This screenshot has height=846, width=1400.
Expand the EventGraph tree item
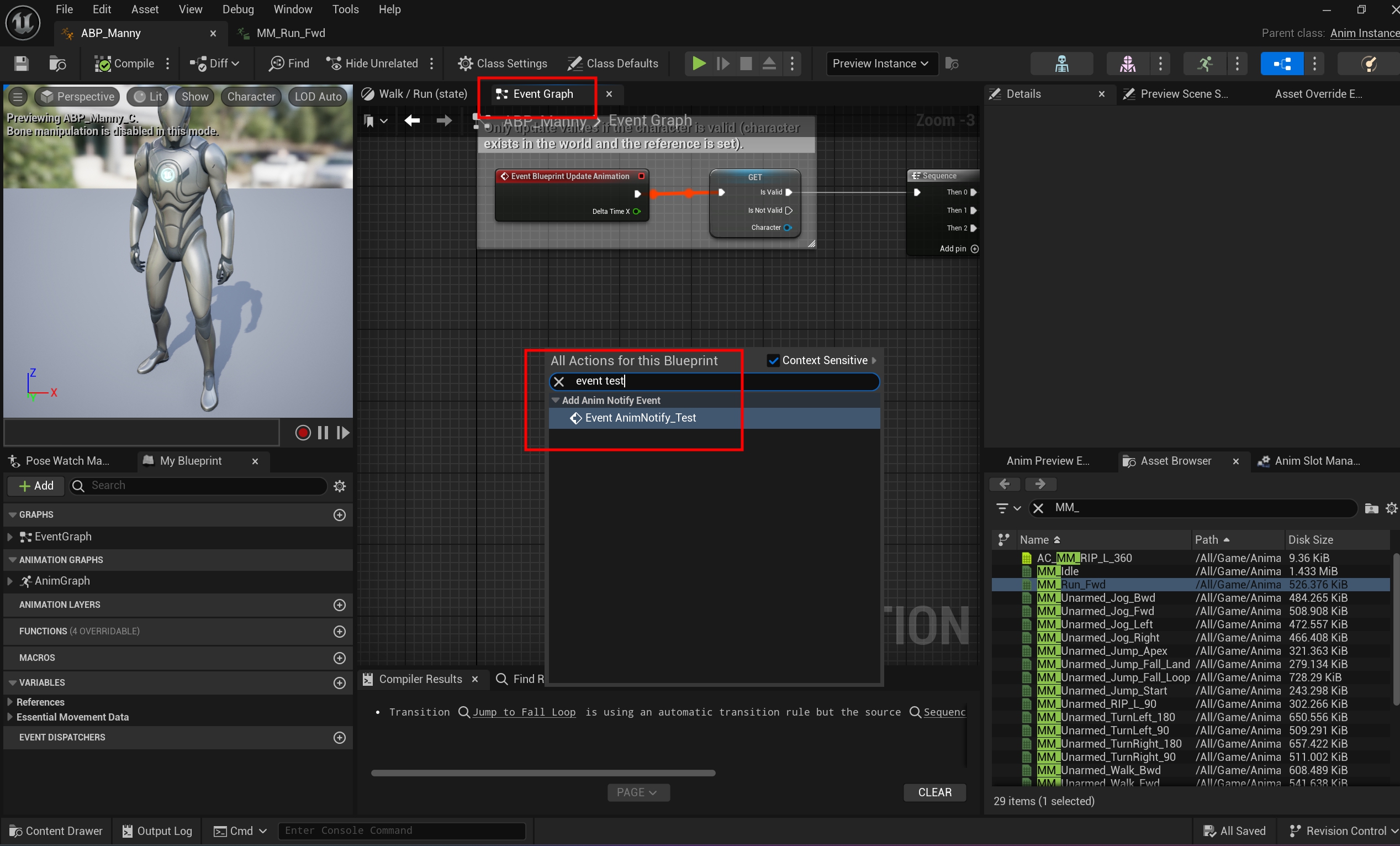pyautogui.click(x=9, y=537)
